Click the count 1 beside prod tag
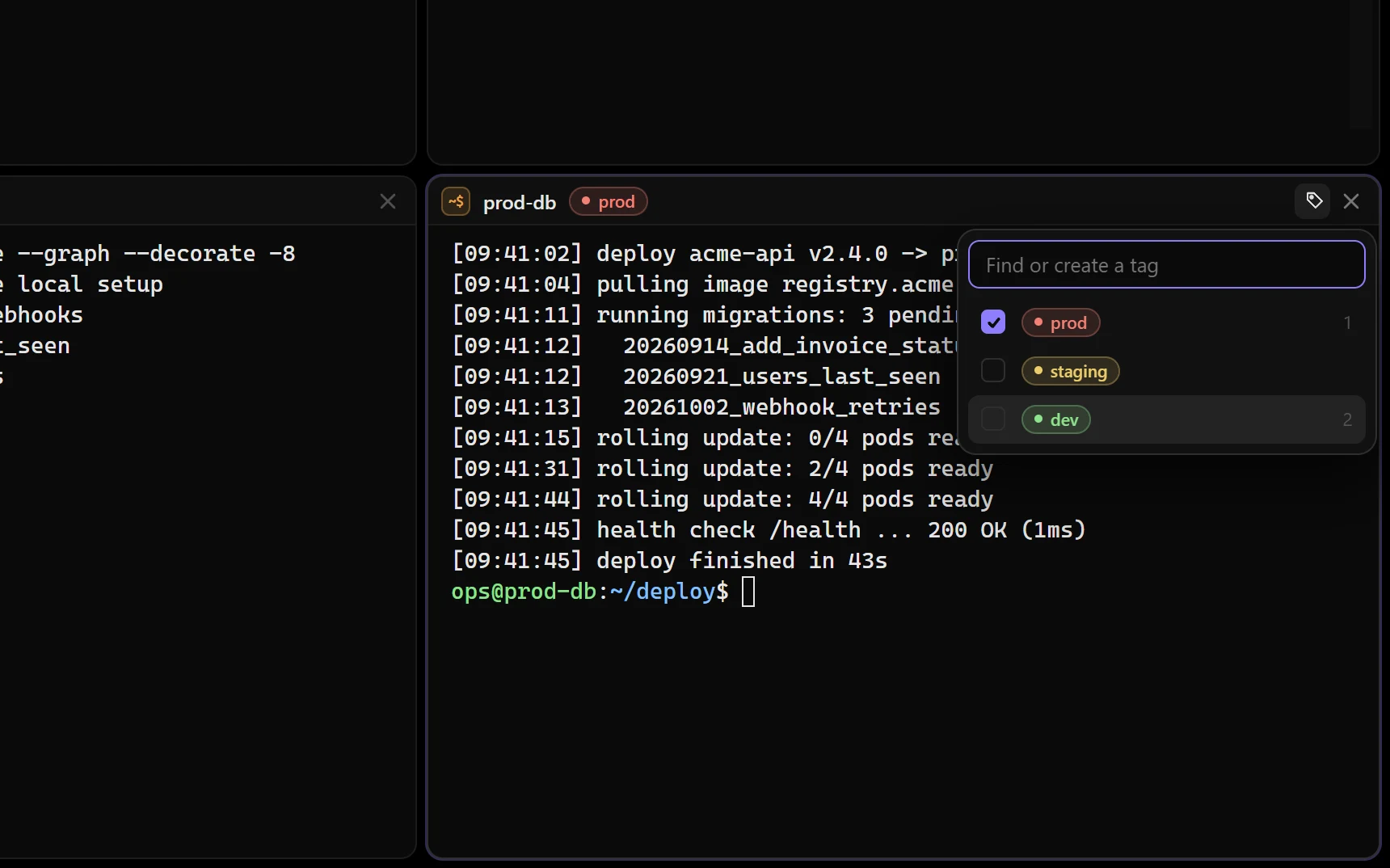 (x=1347, y=322)
